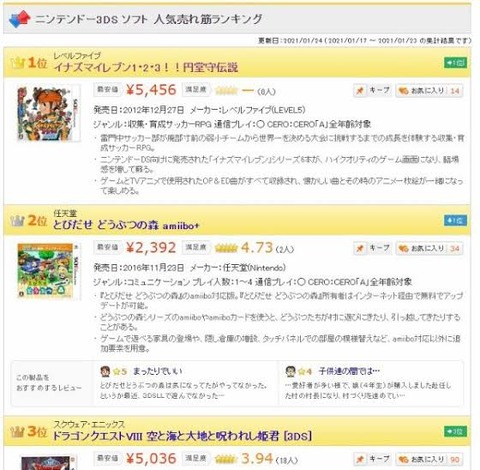
Task: Toggle キープ pin for とびだせ どうぶつの森
Action: click(373, 248)
